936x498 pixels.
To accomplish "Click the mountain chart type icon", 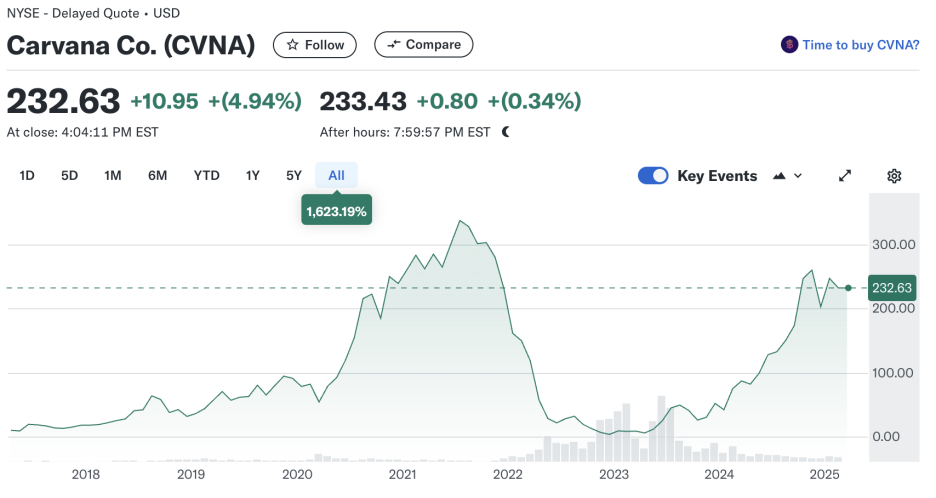I will (779, 176).
